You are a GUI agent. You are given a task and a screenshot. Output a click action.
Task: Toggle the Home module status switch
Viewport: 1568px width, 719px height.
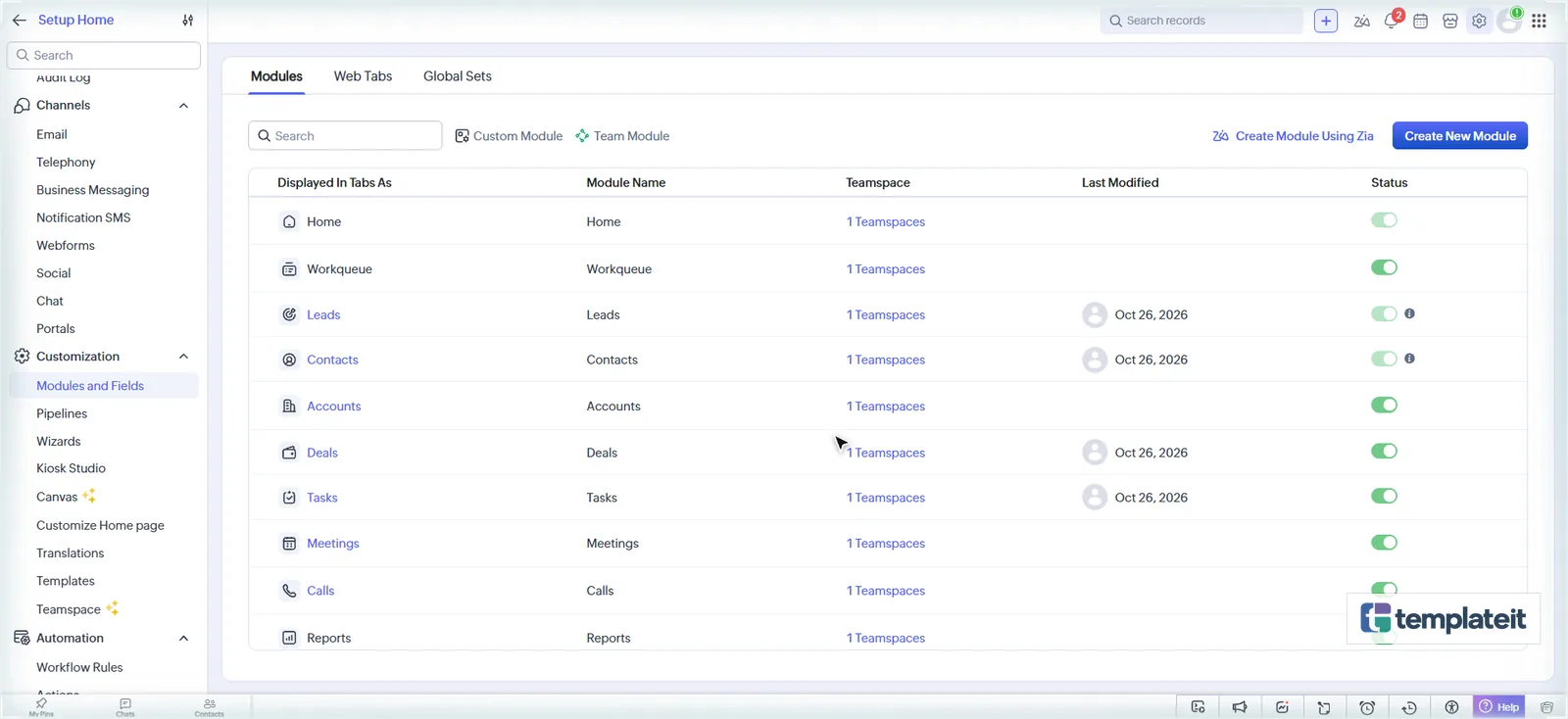click(1384, 220)
